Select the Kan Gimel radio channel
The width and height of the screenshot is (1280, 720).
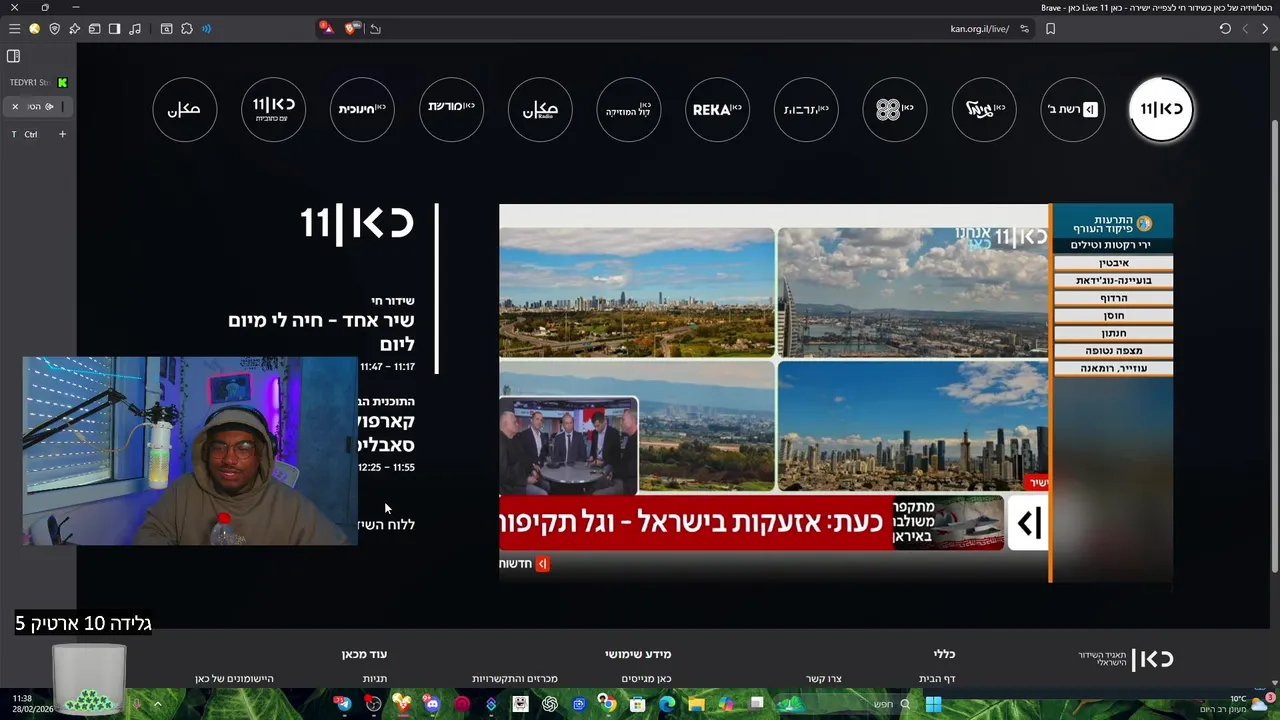click(x=984, y=109)
